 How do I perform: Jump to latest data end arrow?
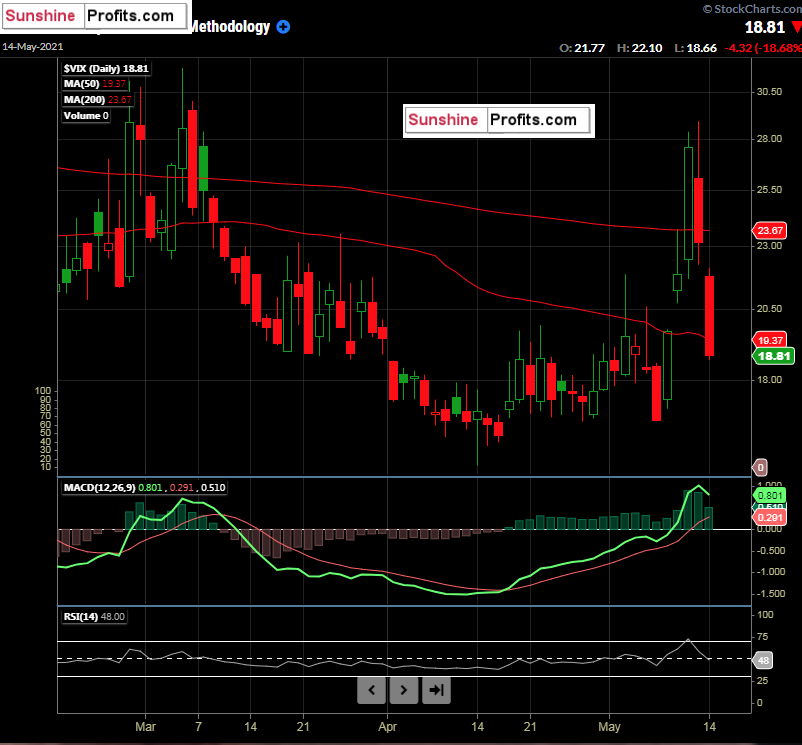[x=436, y=690]
